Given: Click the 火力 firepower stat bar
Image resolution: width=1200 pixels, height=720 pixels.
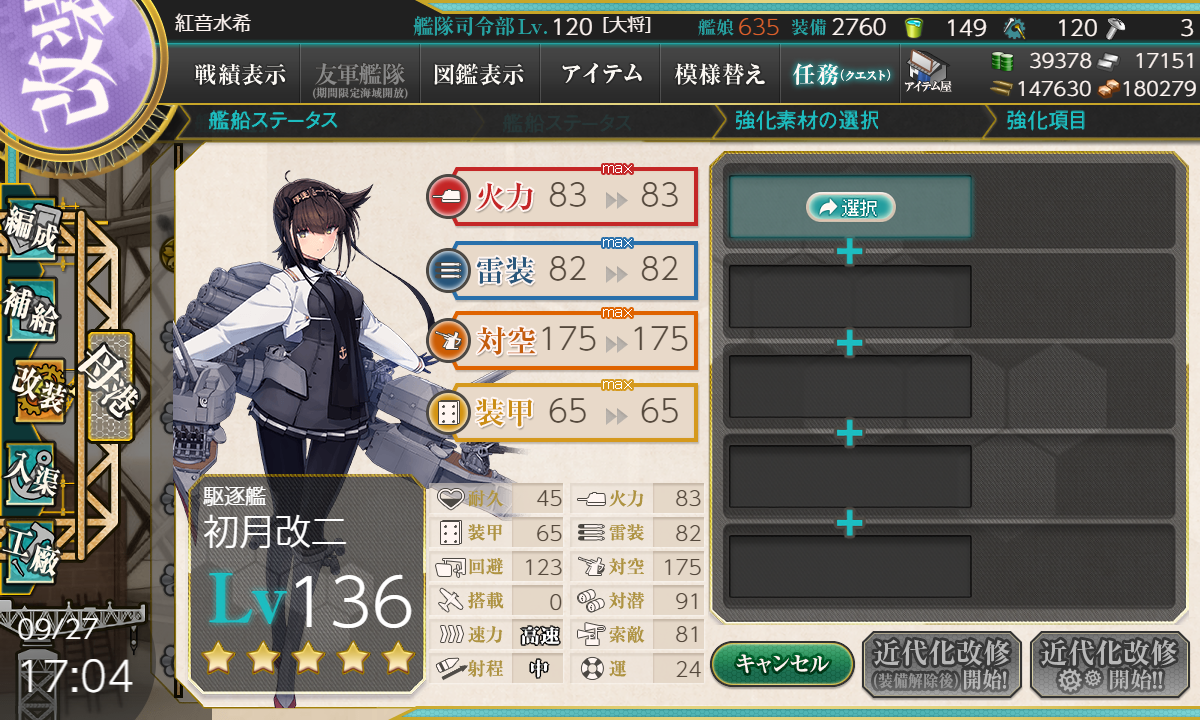Looking at the screenshot, I should click(562, 196).
